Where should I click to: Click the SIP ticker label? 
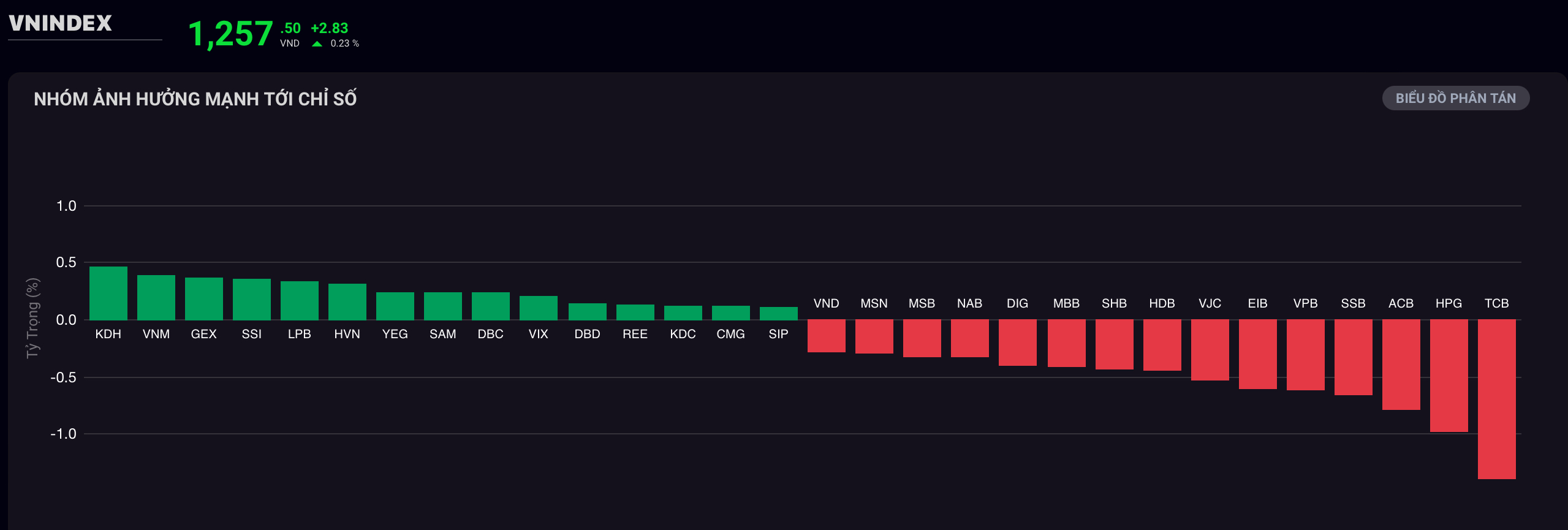(779, 334)
